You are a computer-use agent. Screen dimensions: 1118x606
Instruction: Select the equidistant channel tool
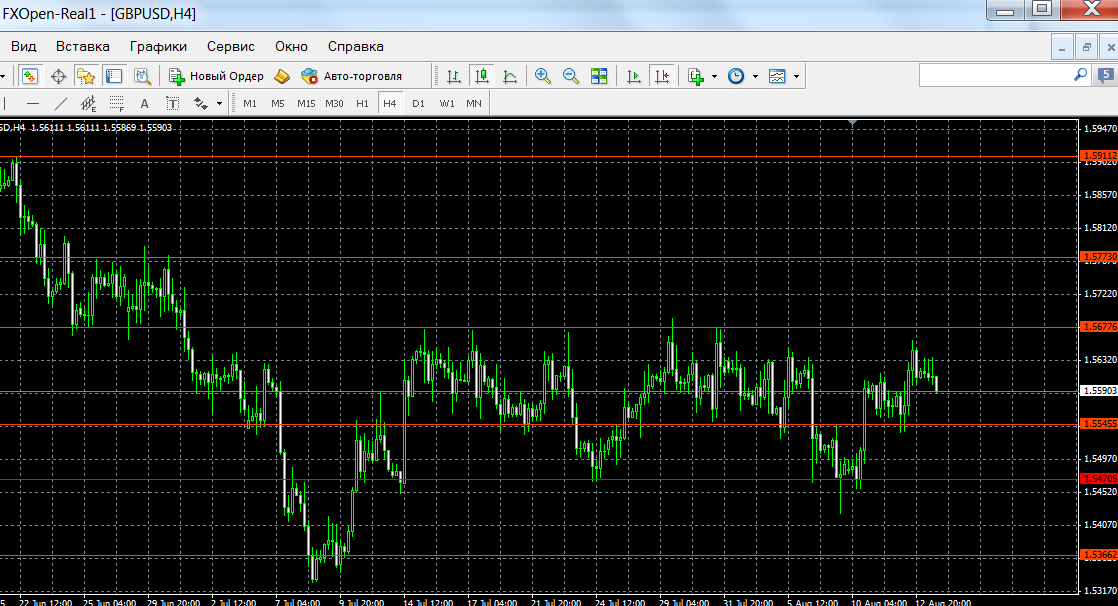(88, 103)
